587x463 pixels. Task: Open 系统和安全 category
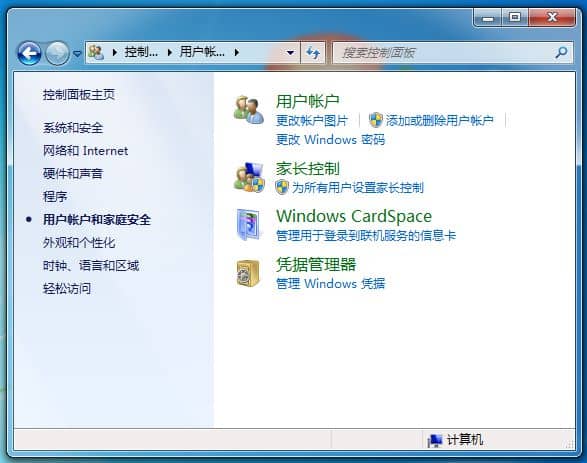[x=73, y=128]
